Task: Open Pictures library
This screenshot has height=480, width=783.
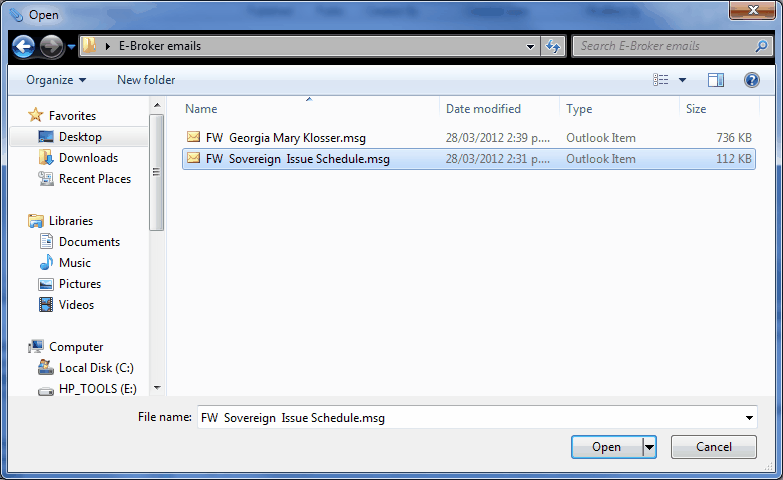Action: click(x=80, y=284)
